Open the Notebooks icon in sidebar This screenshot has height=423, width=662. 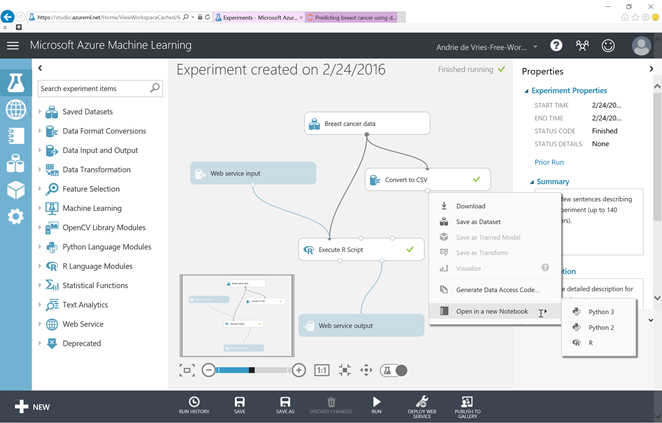tap(16, 136)
